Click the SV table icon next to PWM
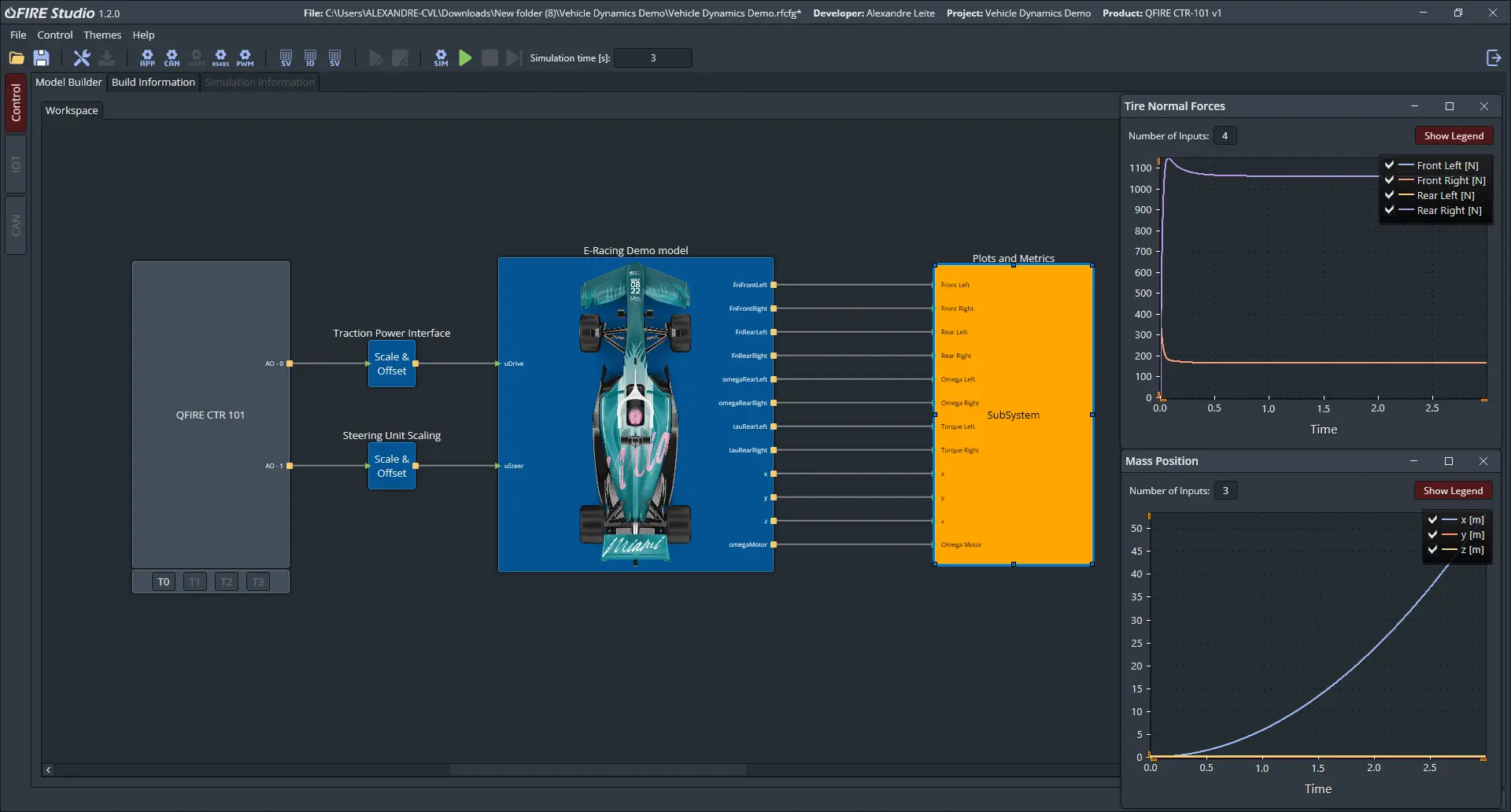This screenshot has height=812, width=1511. [x=286, y=57]
